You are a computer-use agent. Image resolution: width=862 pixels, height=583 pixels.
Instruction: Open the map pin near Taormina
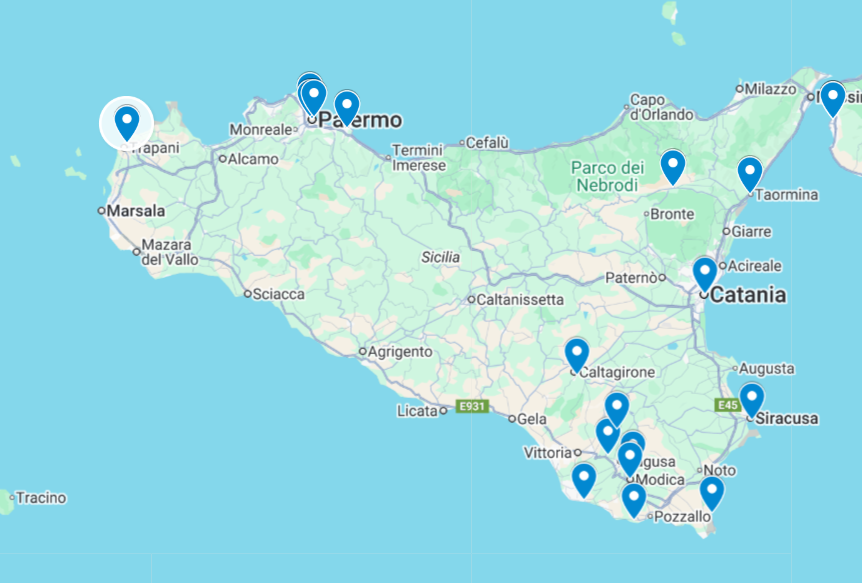click(749, 172)
